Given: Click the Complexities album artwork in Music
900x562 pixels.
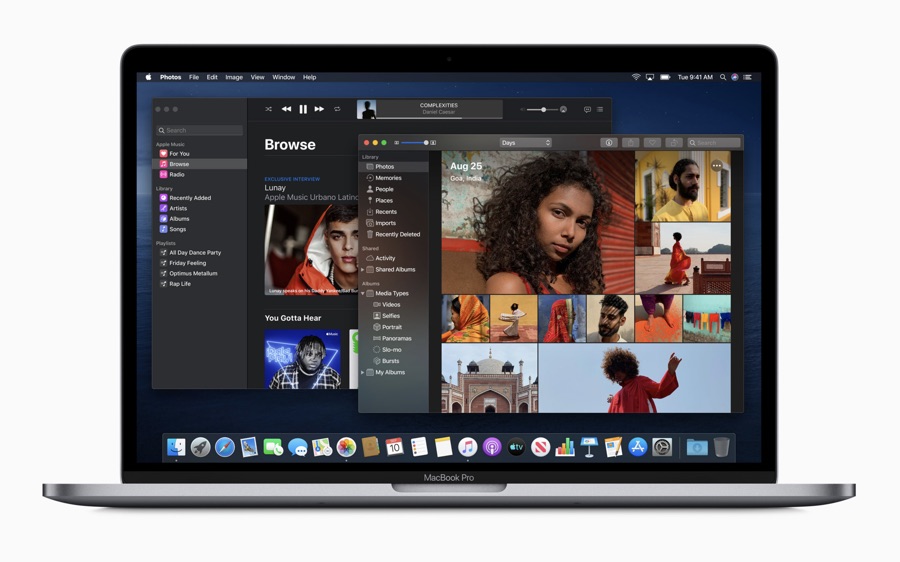Looking at the screenshot, I should [366, 109].
